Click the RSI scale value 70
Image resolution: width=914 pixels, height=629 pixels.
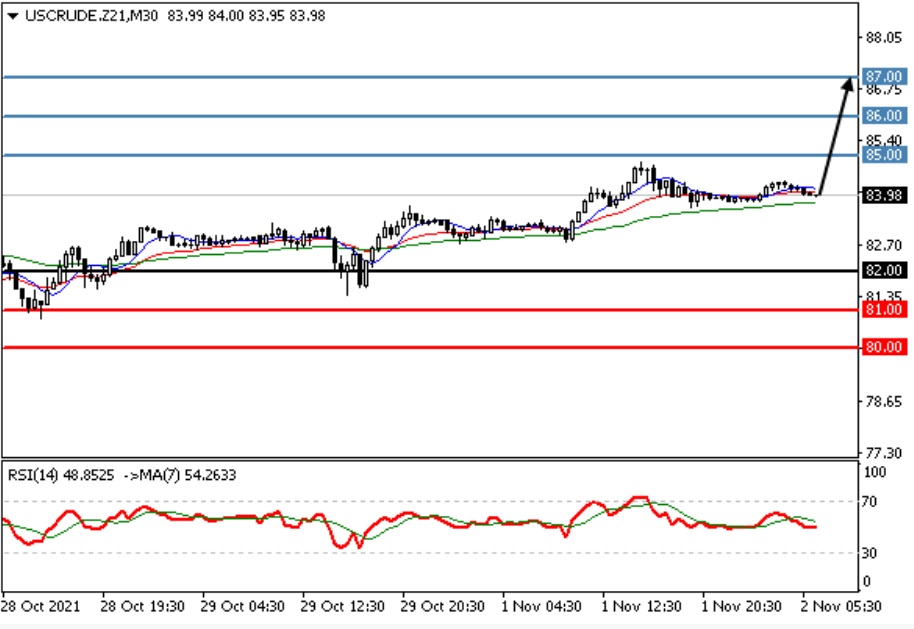869,502
